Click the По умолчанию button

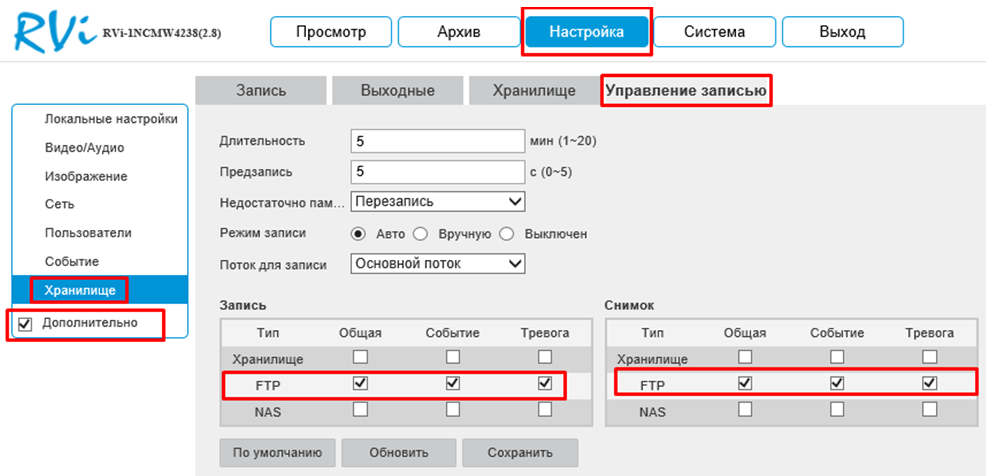(278, 452)
